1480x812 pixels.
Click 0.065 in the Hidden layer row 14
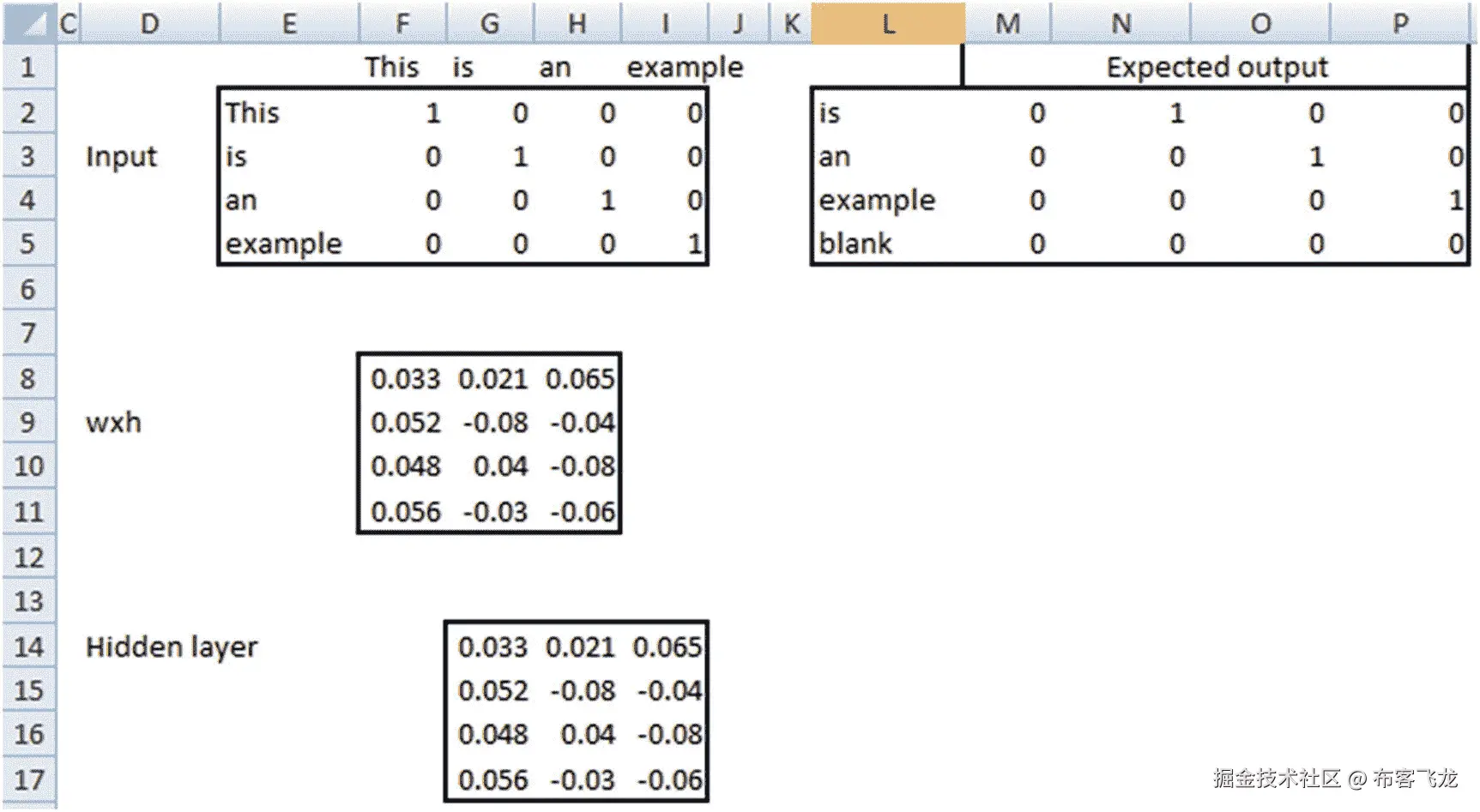[x=667, y=647]
